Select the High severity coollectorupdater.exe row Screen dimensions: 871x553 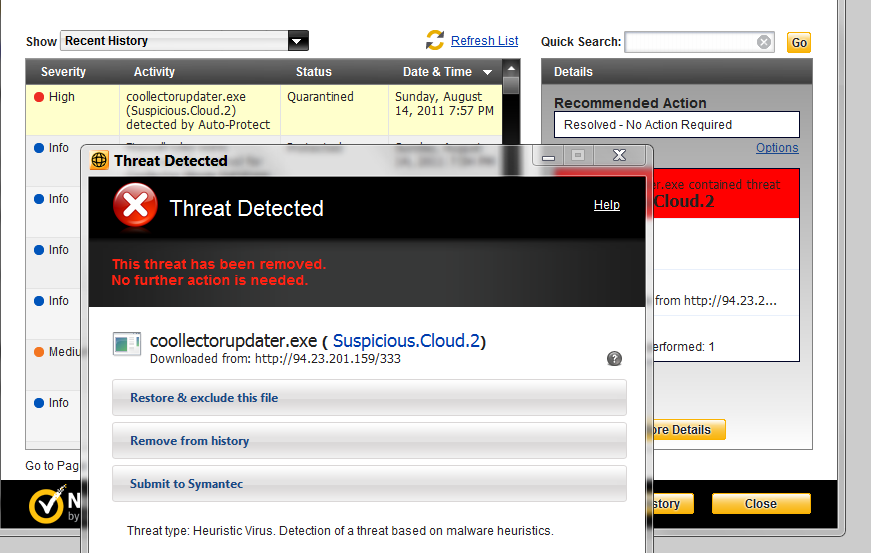264,110
